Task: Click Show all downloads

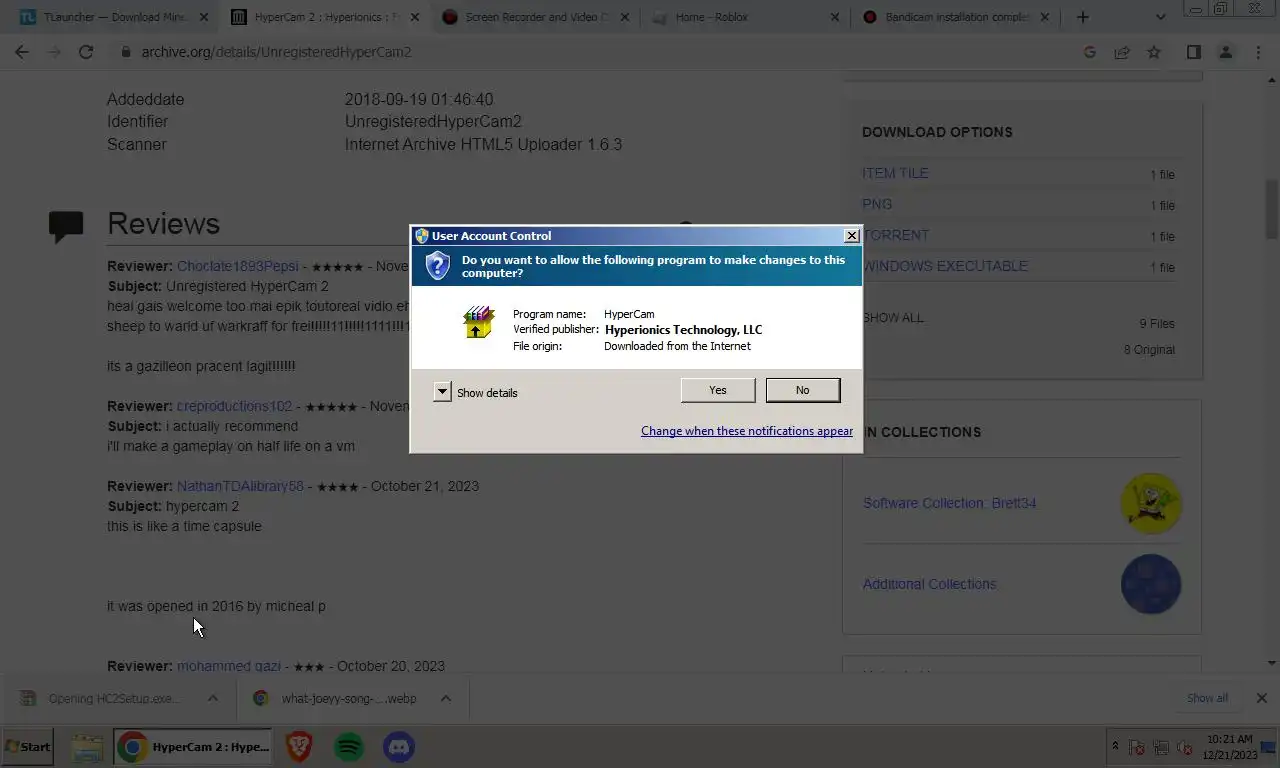Action: (x=1207, y=698)
